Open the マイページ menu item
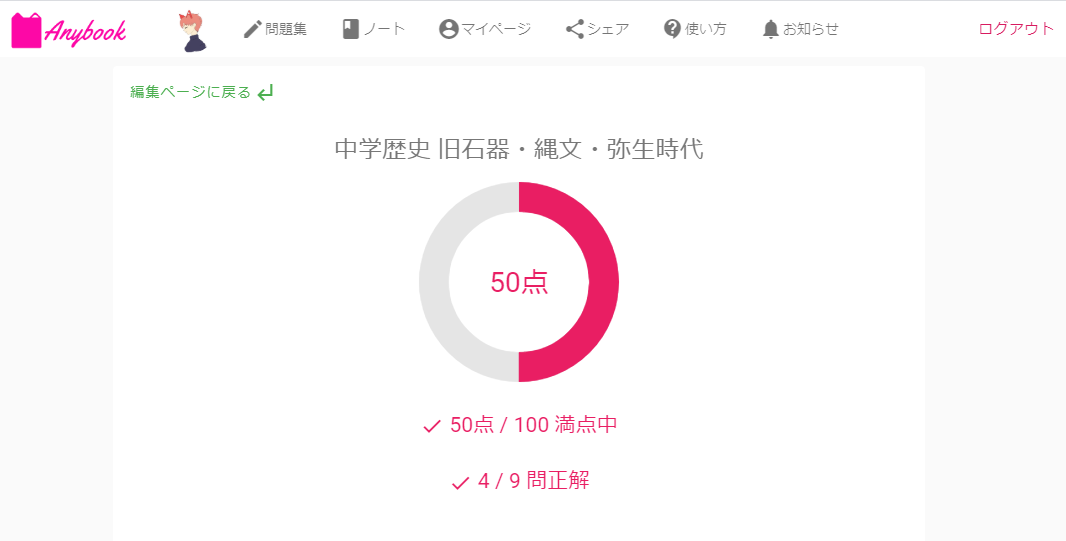The width and height of the screenshot is (1066, 541). click(x=496, y=29)
